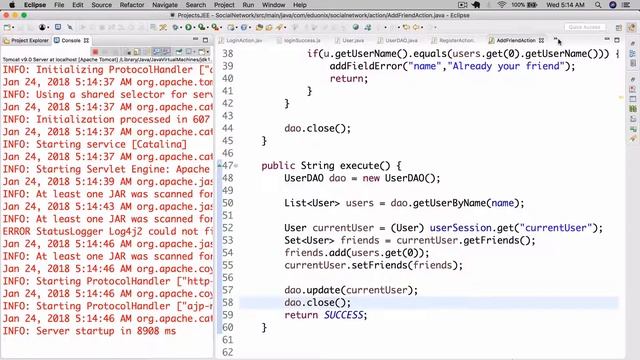640x360 pixels.
Task: Open the File menu
Action: click(59, 5)
